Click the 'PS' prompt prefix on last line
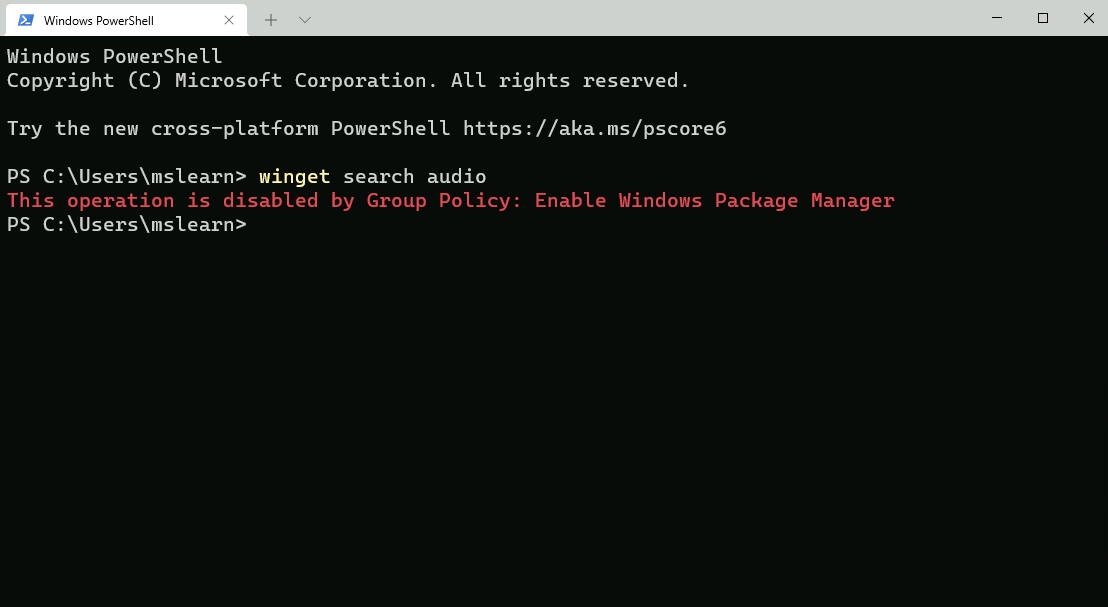 pos(17,224)
